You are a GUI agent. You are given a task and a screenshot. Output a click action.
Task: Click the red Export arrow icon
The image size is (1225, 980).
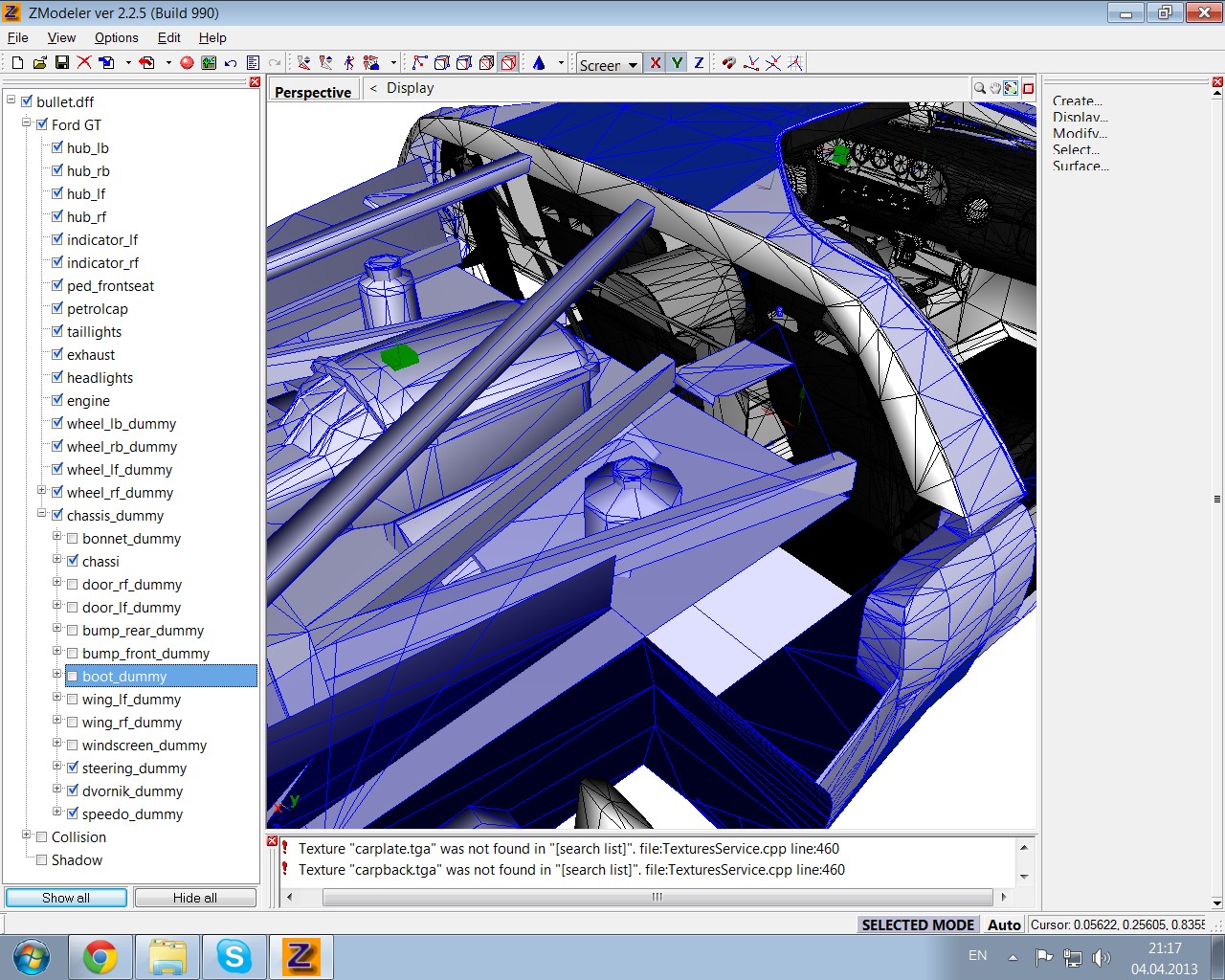[x=146, y=63]
